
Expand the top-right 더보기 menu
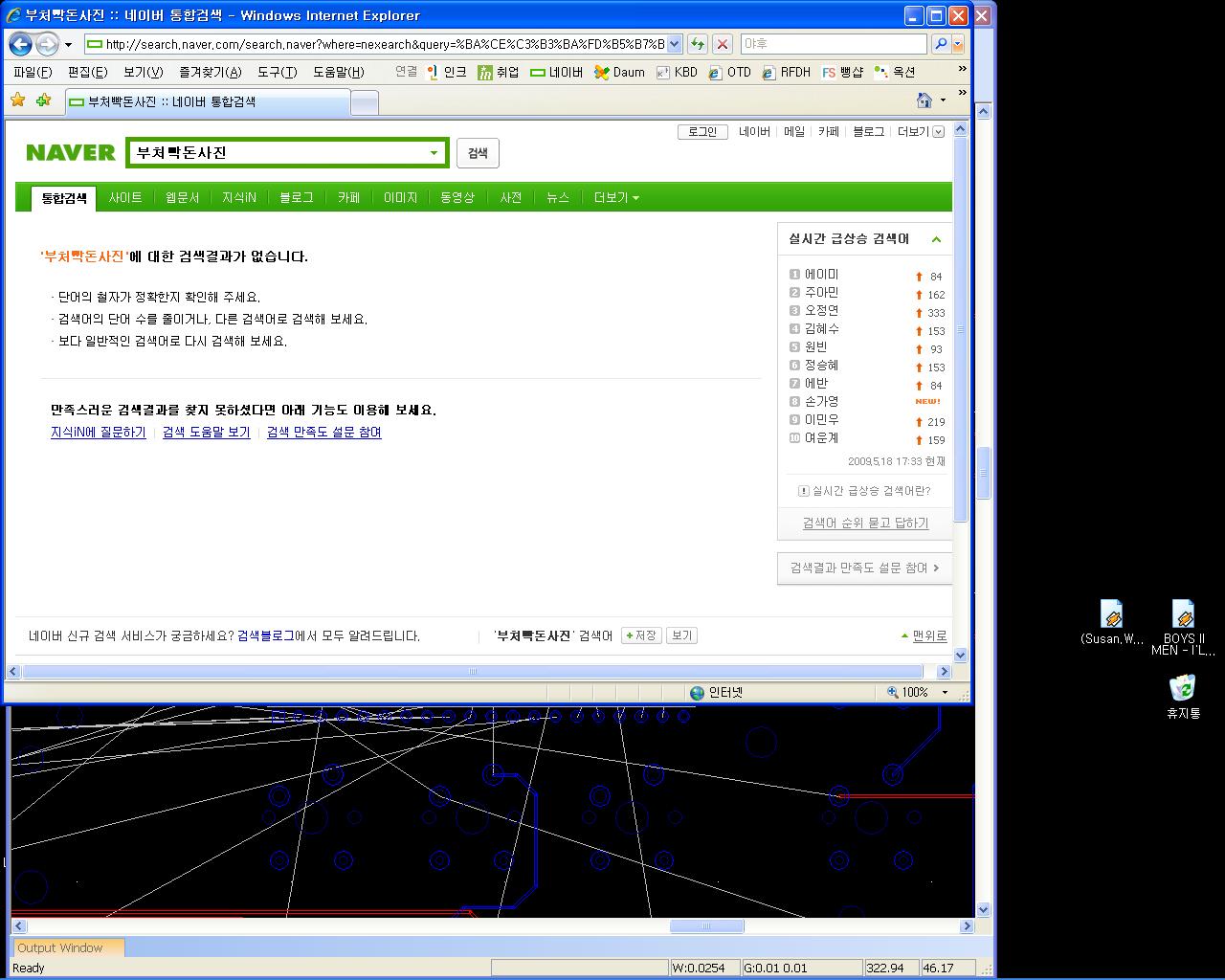[921, 132]
